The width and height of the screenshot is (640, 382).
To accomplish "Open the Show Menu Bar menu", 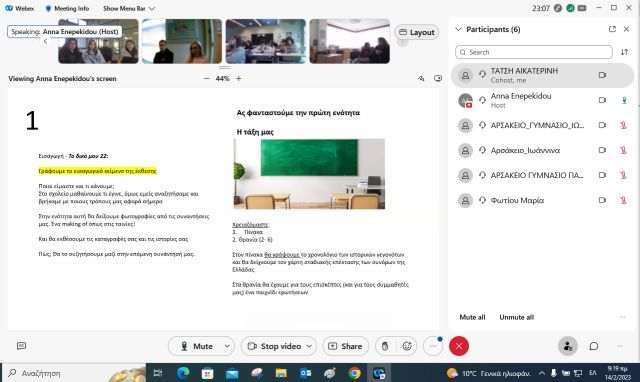I will pos(129,8).
